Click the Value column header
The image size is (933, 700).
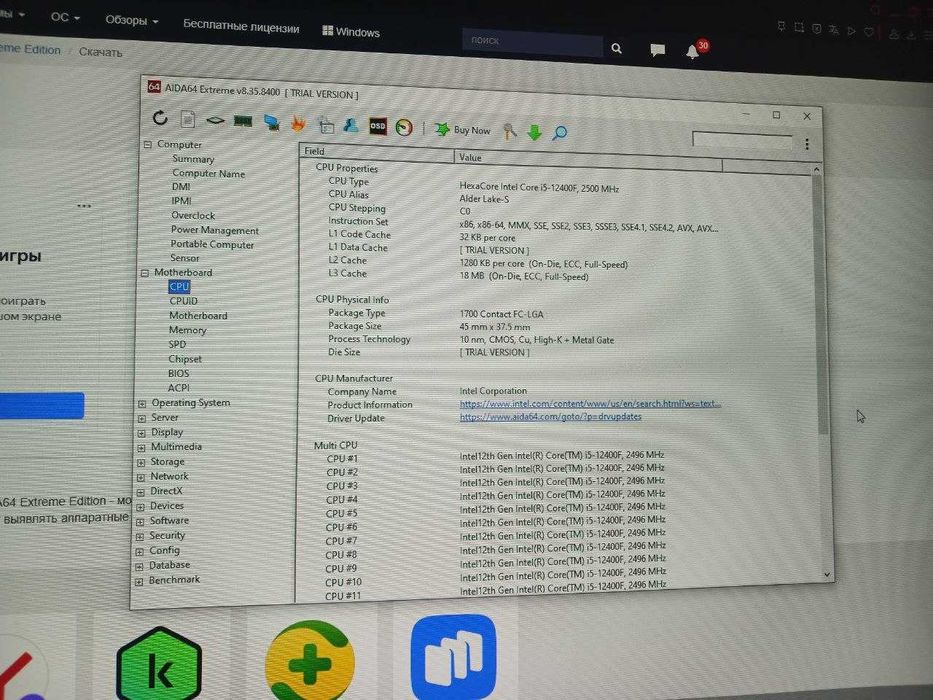tap(588, 160)
